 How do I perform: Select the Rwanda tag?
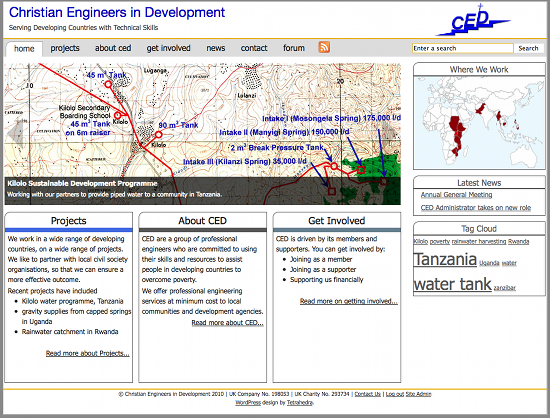tap(518, 241)
